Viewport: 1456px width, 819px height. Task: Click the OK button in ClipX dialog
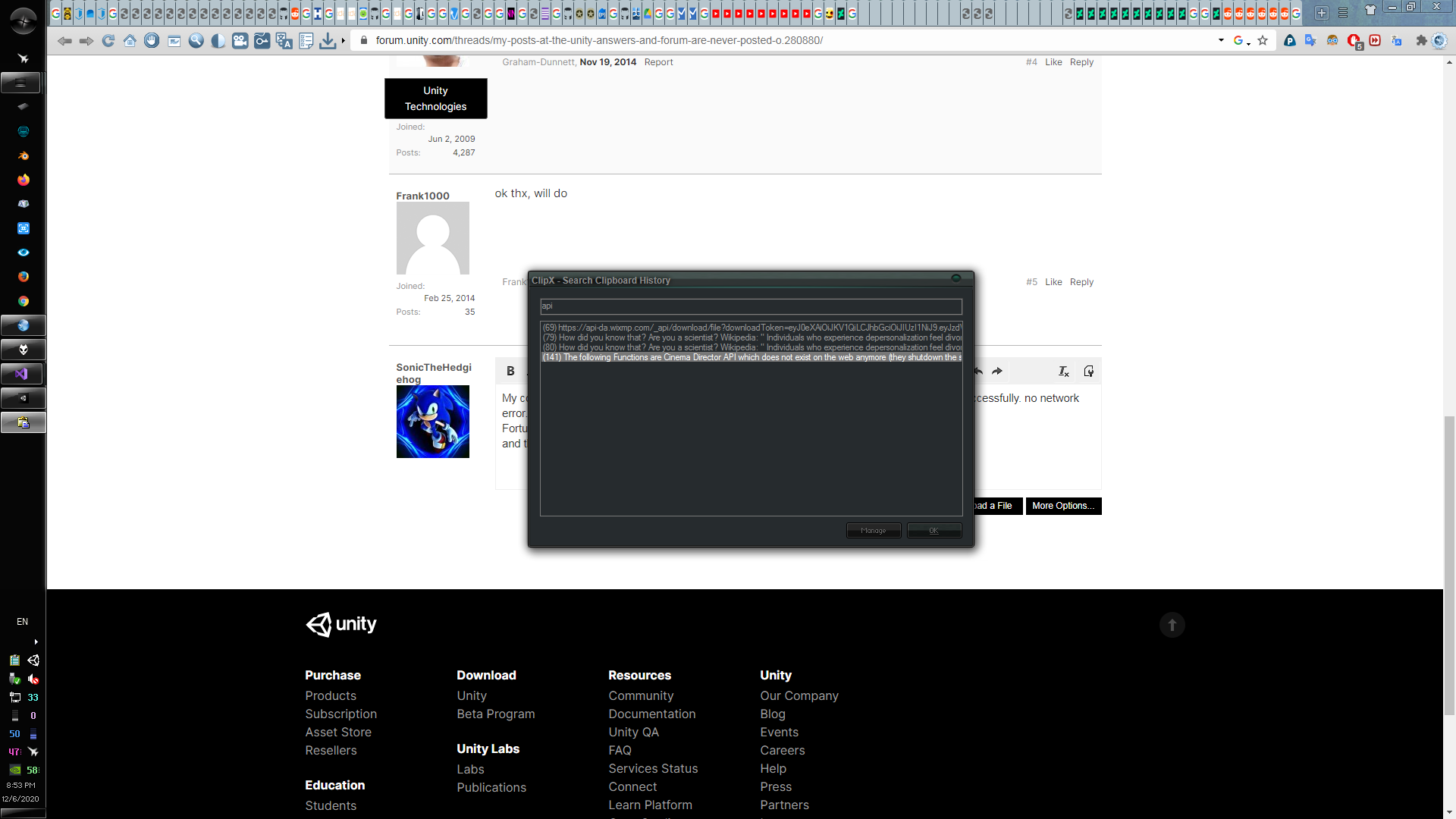click(934, 531)
